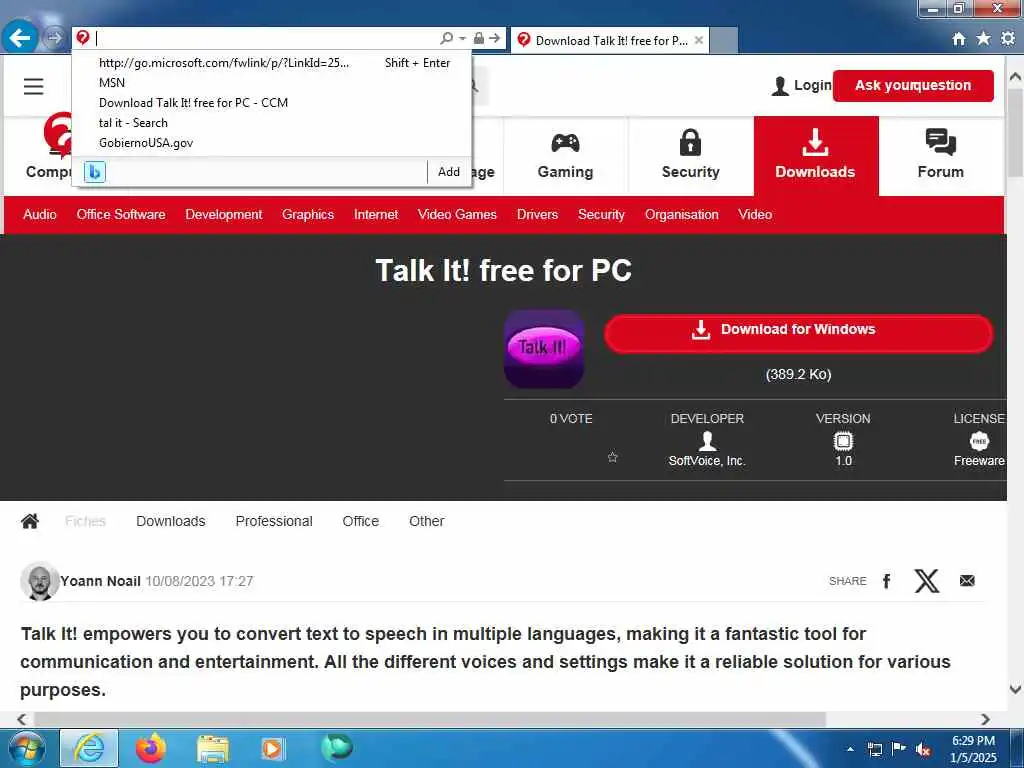Image resolution: width=1024 pixels, height=768 pixels.
Task: Click the Go arrow in address bar
Action: coord(495,39)
